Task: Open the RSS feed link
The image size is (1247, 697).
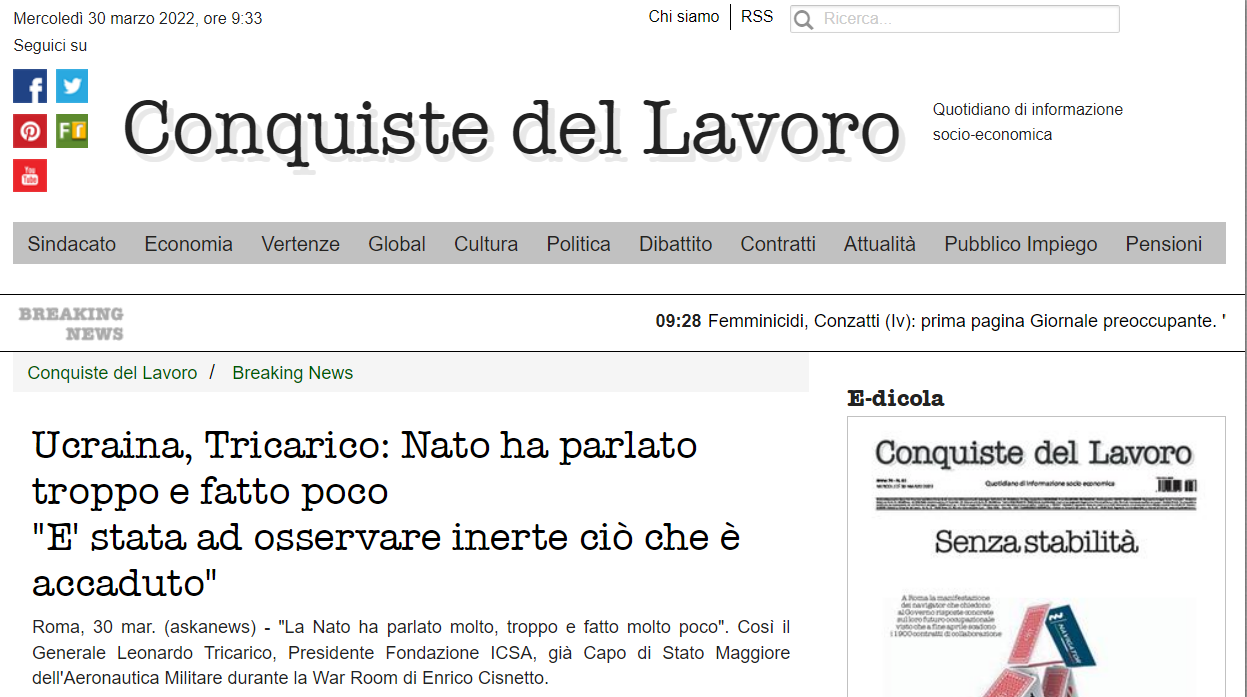Action: pyautogui.click(x=757, y=17)
